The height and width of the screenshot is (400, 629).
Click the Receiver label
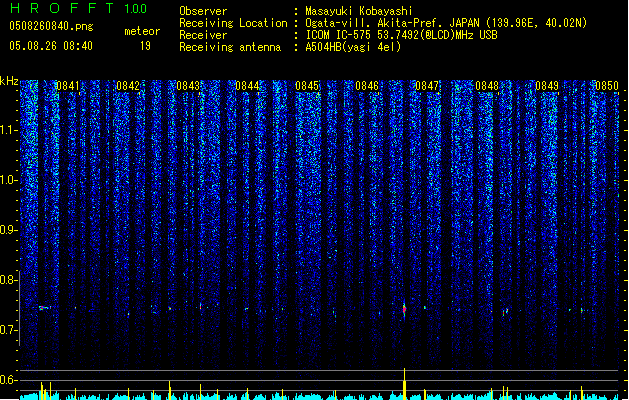point(203,35)
